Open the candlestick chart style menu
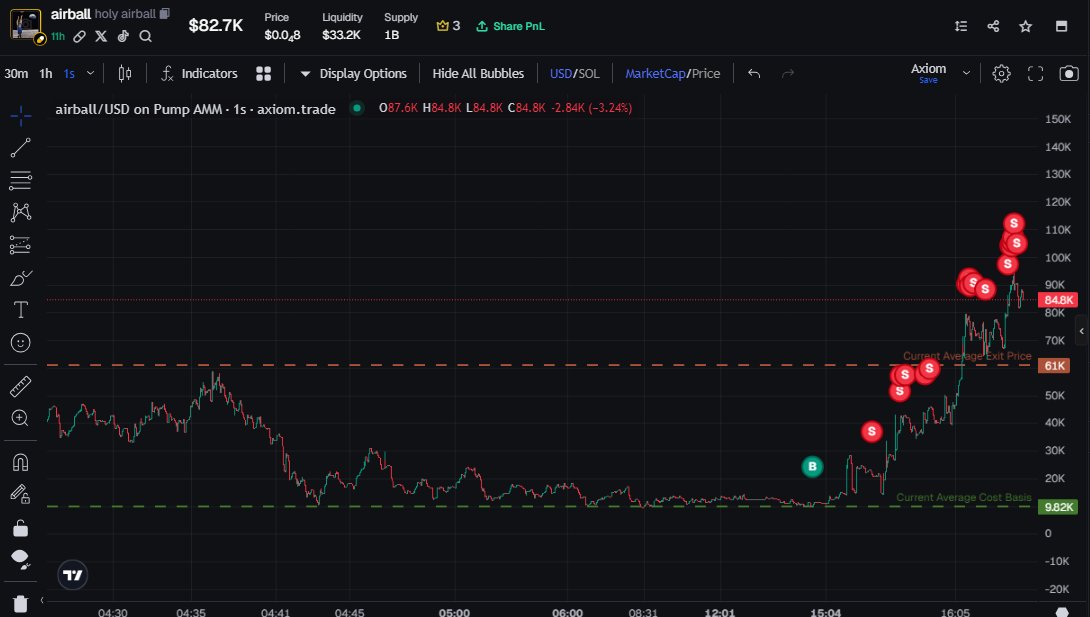1090x617 pixels. pos(125,74)
